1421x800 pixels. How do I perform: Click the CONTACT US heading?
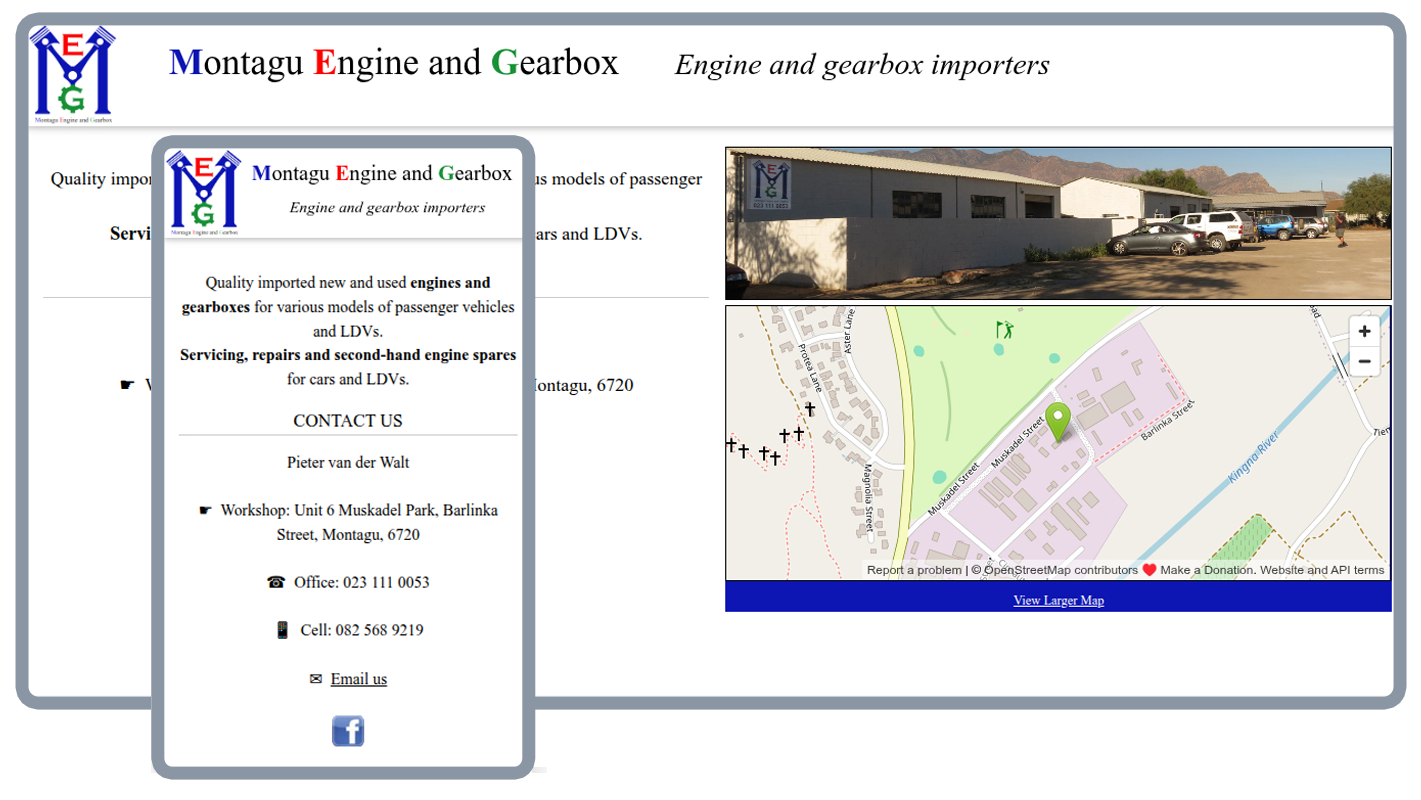(x=348, y=421)
